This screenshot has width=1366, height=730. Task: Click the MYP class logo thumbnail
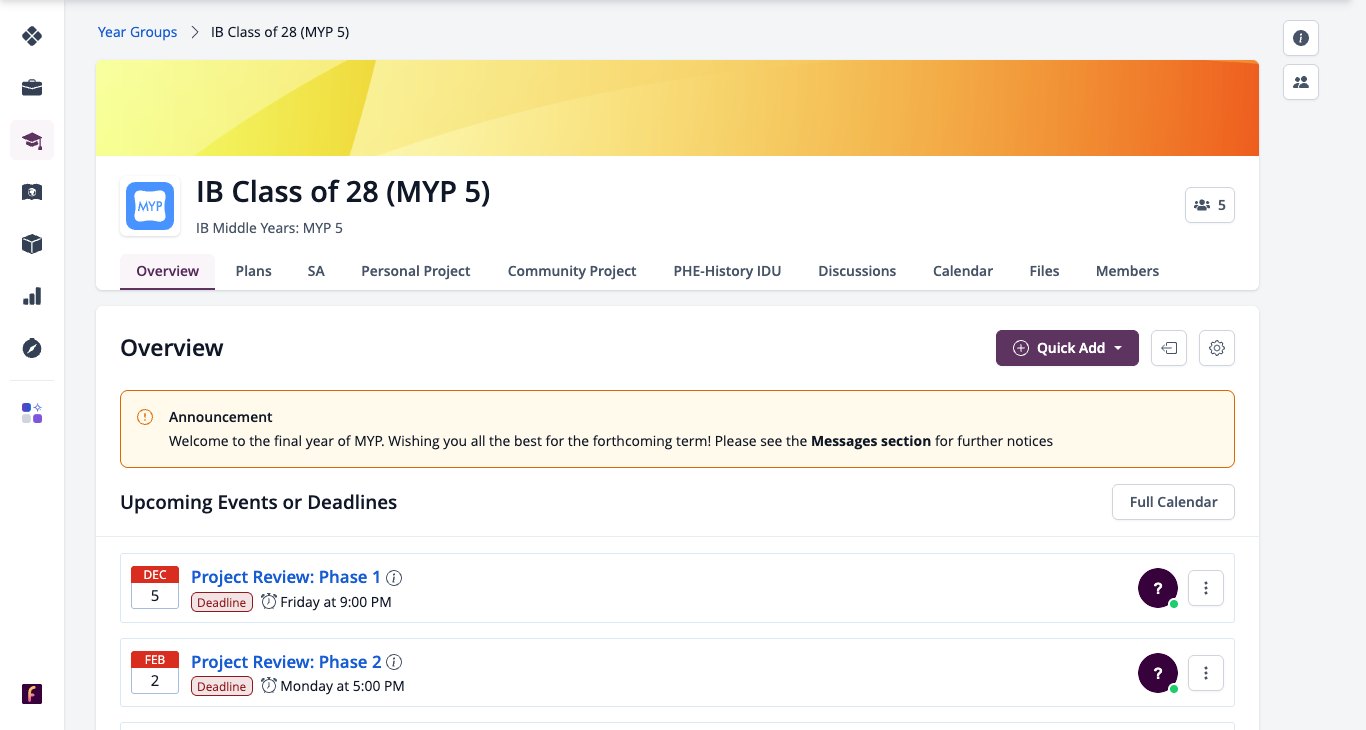[x=150, y=208]
